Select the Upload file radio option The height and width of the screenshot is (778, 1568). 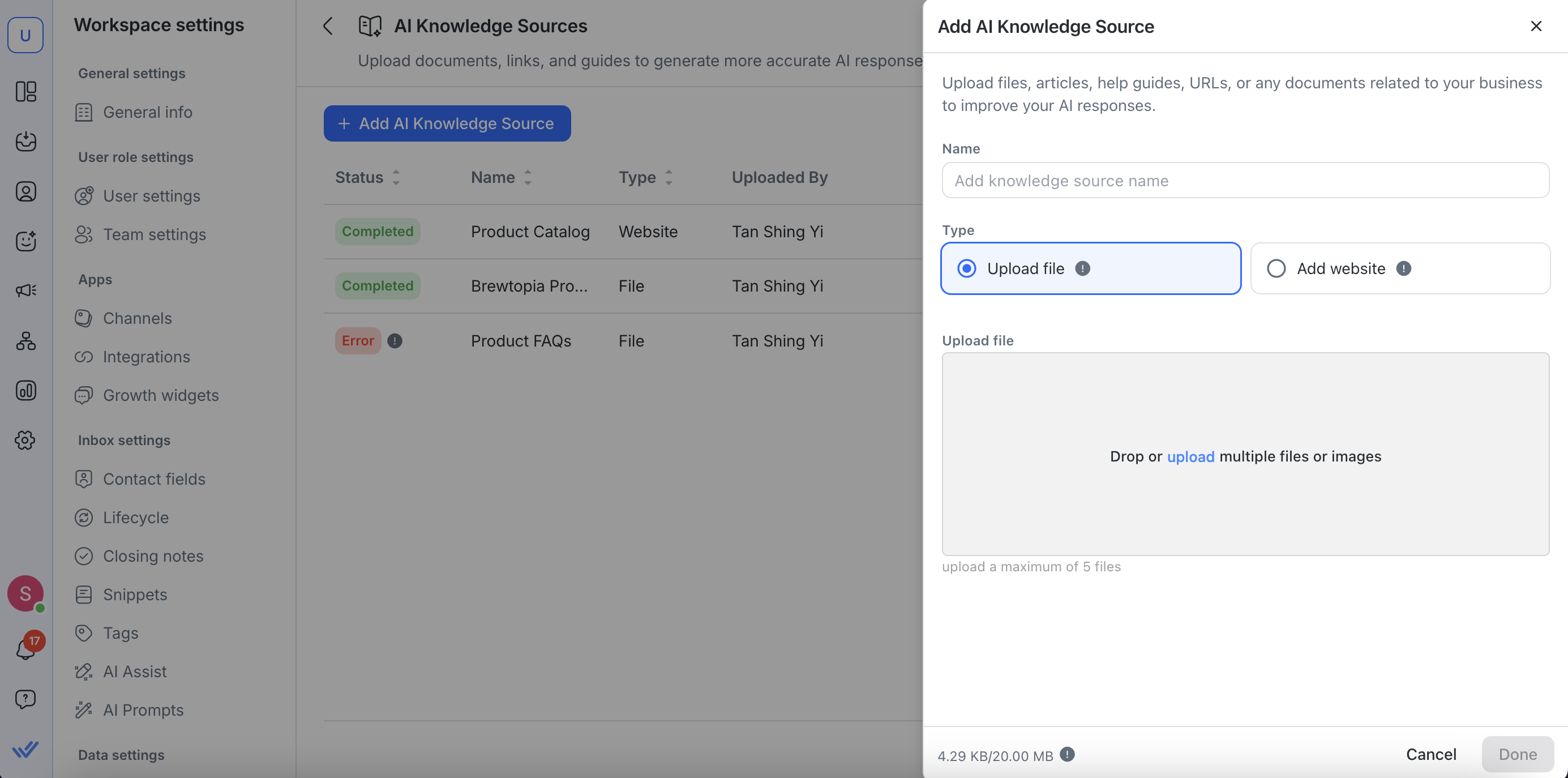point(967,268)
